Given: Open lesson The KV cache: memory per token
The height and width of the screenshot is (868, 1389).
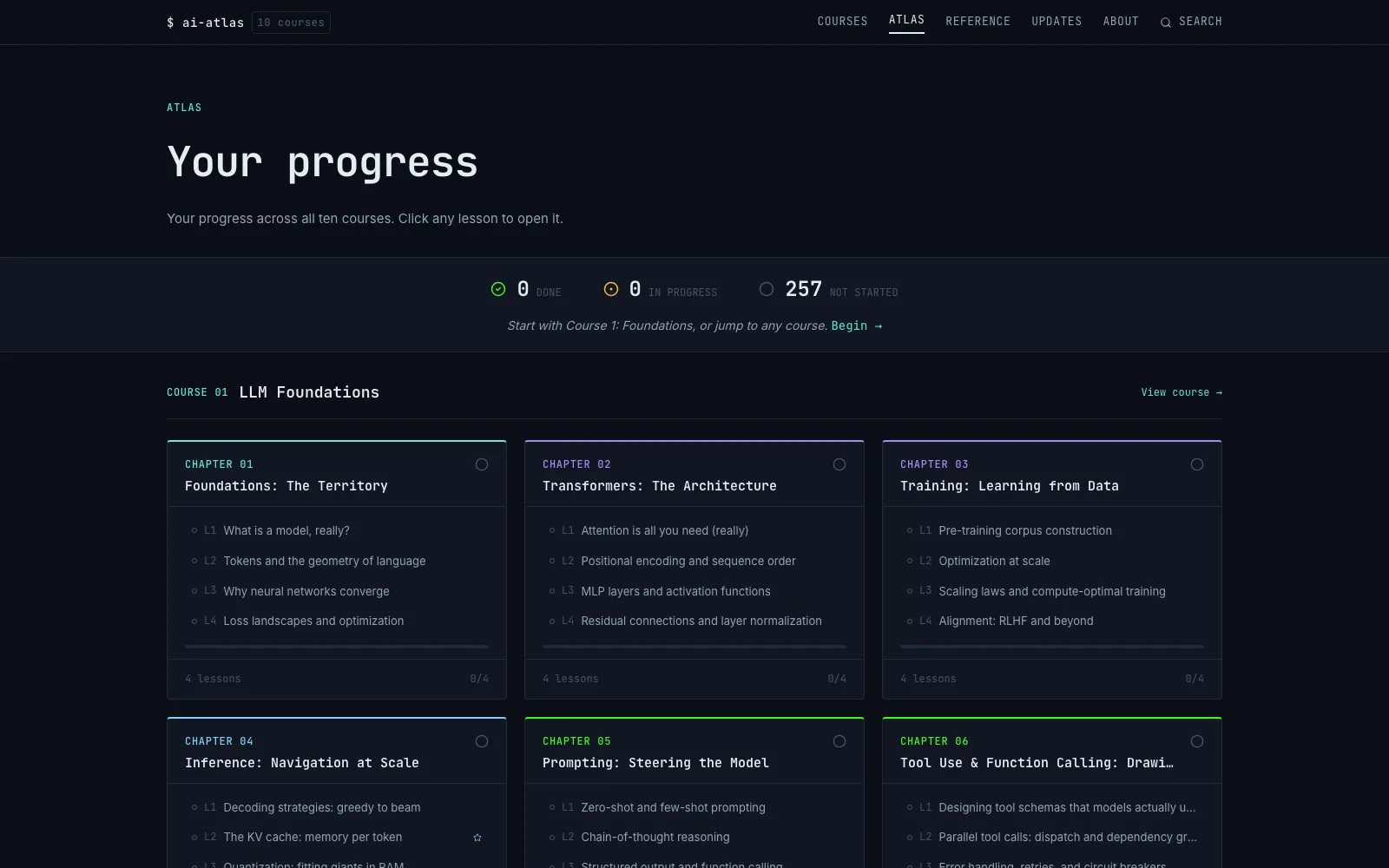Looking at the screenshot, I should [x=337, y=837].
